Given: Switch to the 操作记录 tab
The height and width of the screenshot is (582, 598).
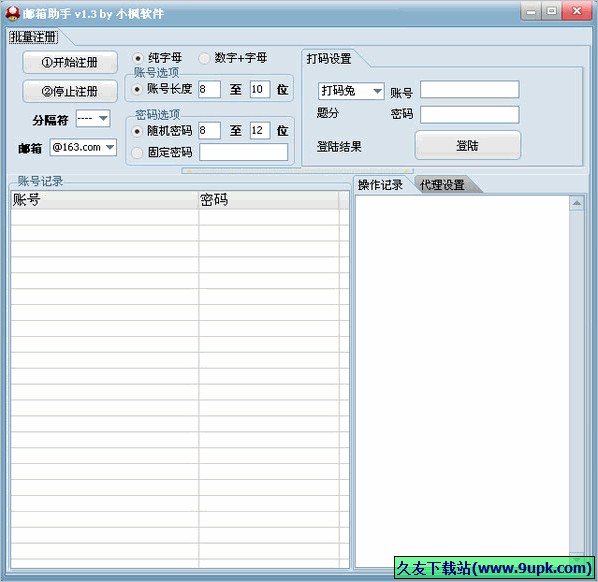Looking at the screenshot, I should 380,185.
